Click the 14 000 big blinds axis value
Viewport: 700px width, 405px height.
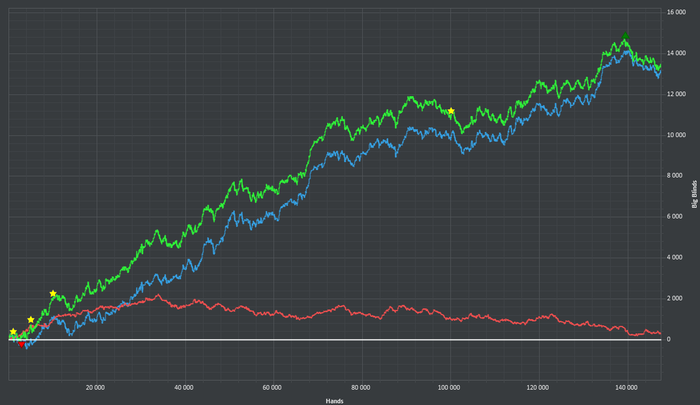pyautogui.click(x=676, y=53)
